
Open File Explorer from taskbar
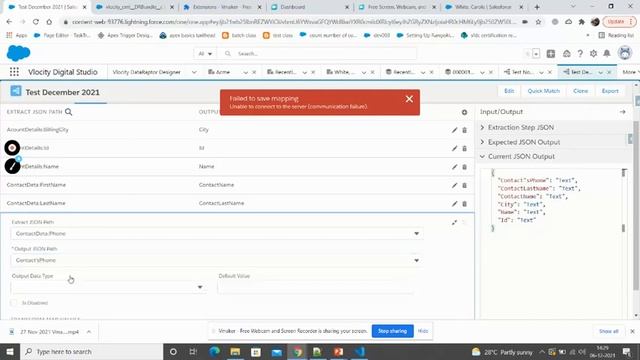pyautogui.click(x=235, y=351)
